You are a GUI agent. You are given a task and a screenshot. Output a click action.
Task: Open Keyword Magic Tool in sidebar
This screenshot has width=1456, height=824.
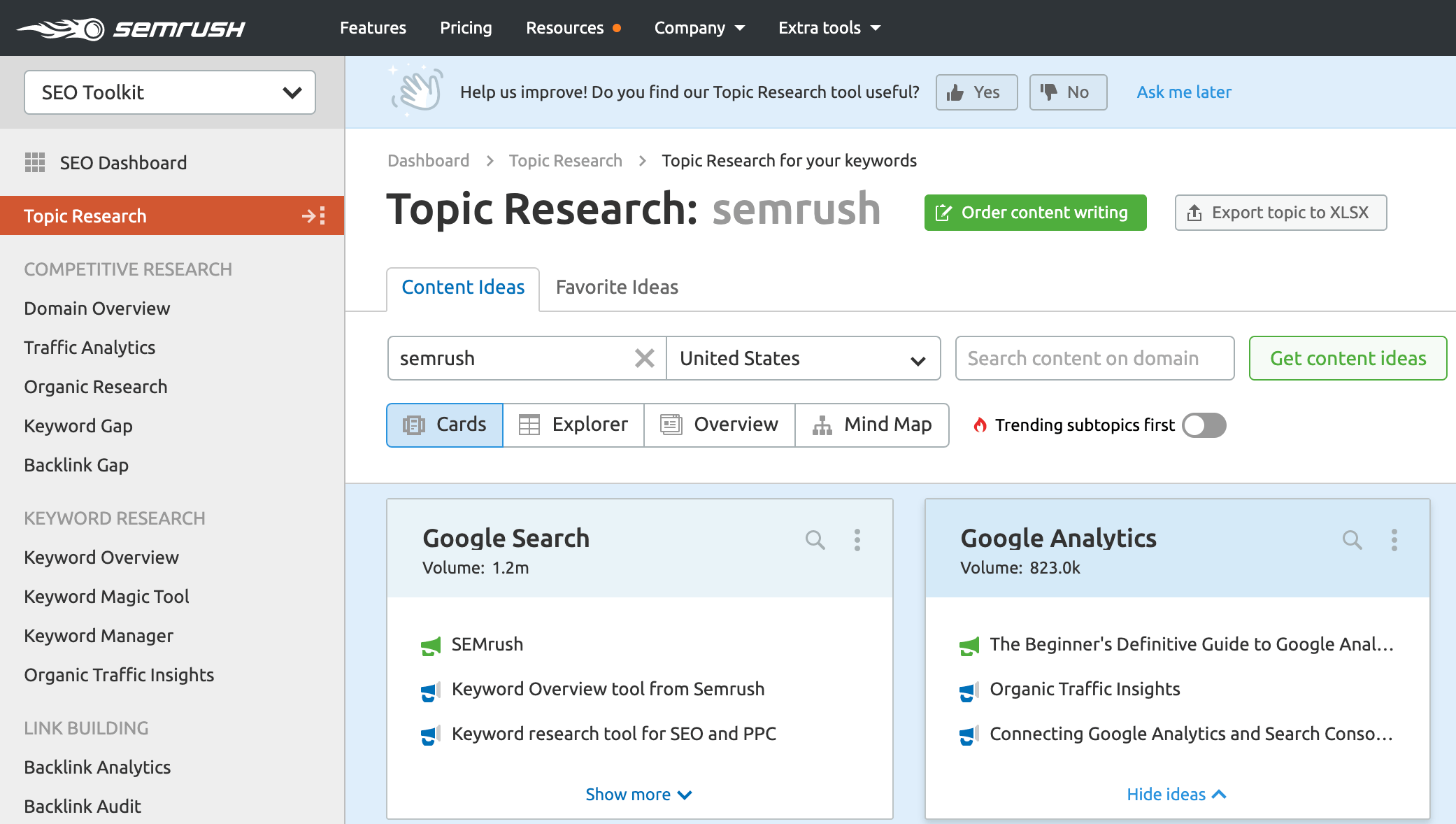point(106,597)
